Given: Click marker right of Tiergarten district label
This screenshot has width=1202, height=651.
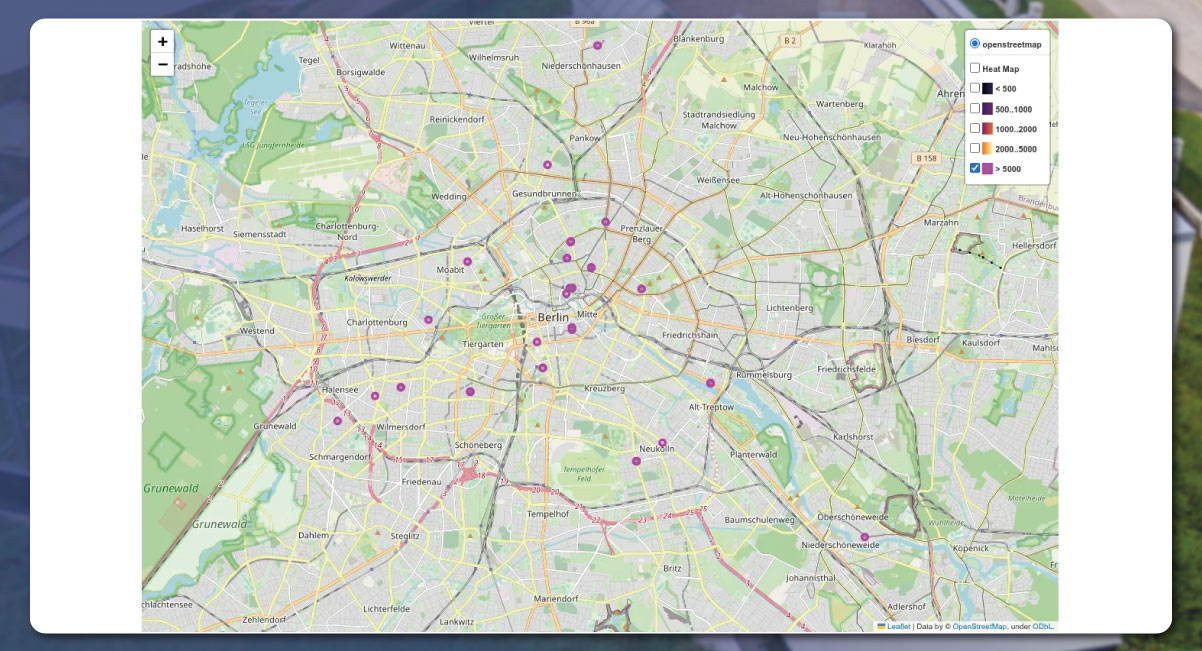Looking at the screenshot, I should tap(537, 342).
